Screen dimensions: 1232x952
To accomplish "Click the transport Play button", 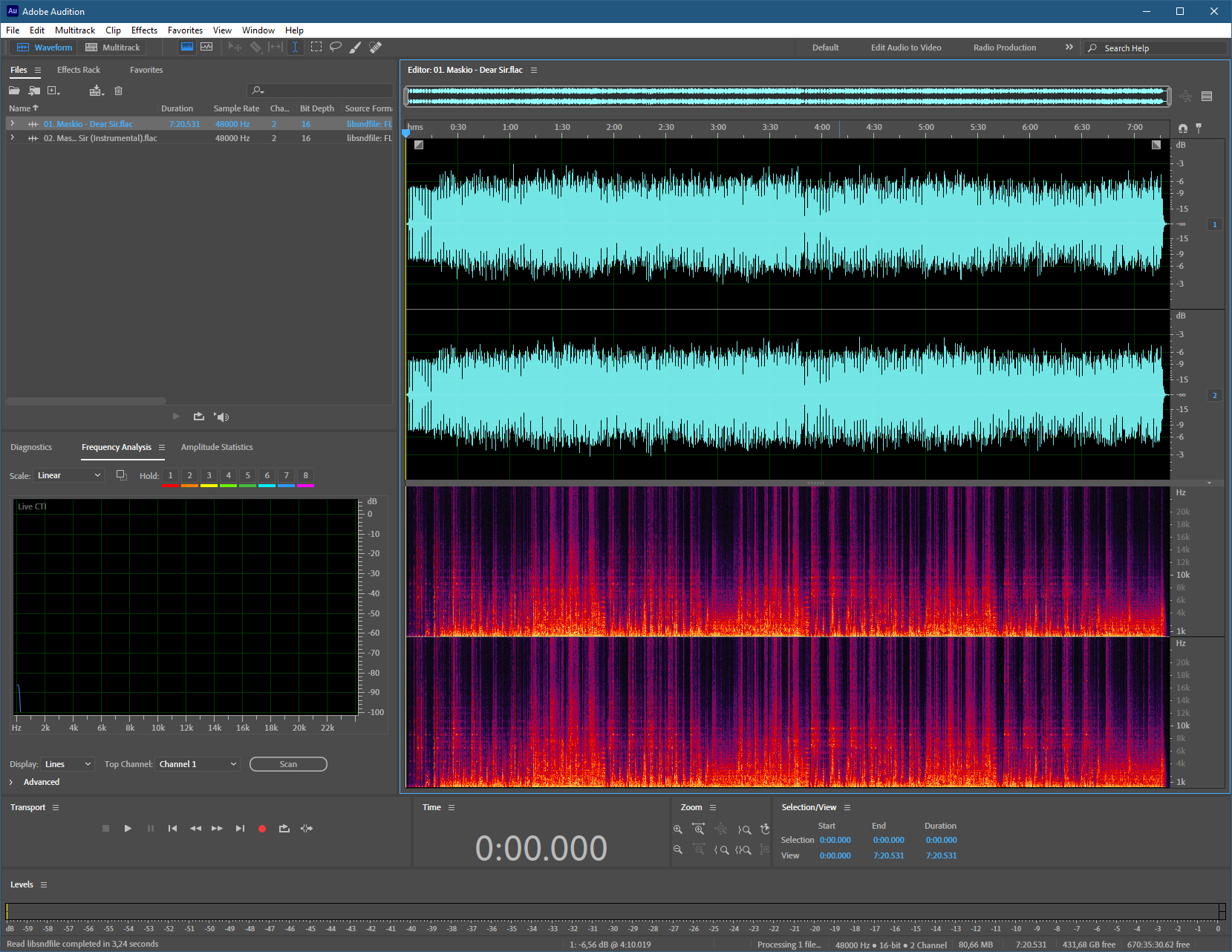I will tap(128, 829).
